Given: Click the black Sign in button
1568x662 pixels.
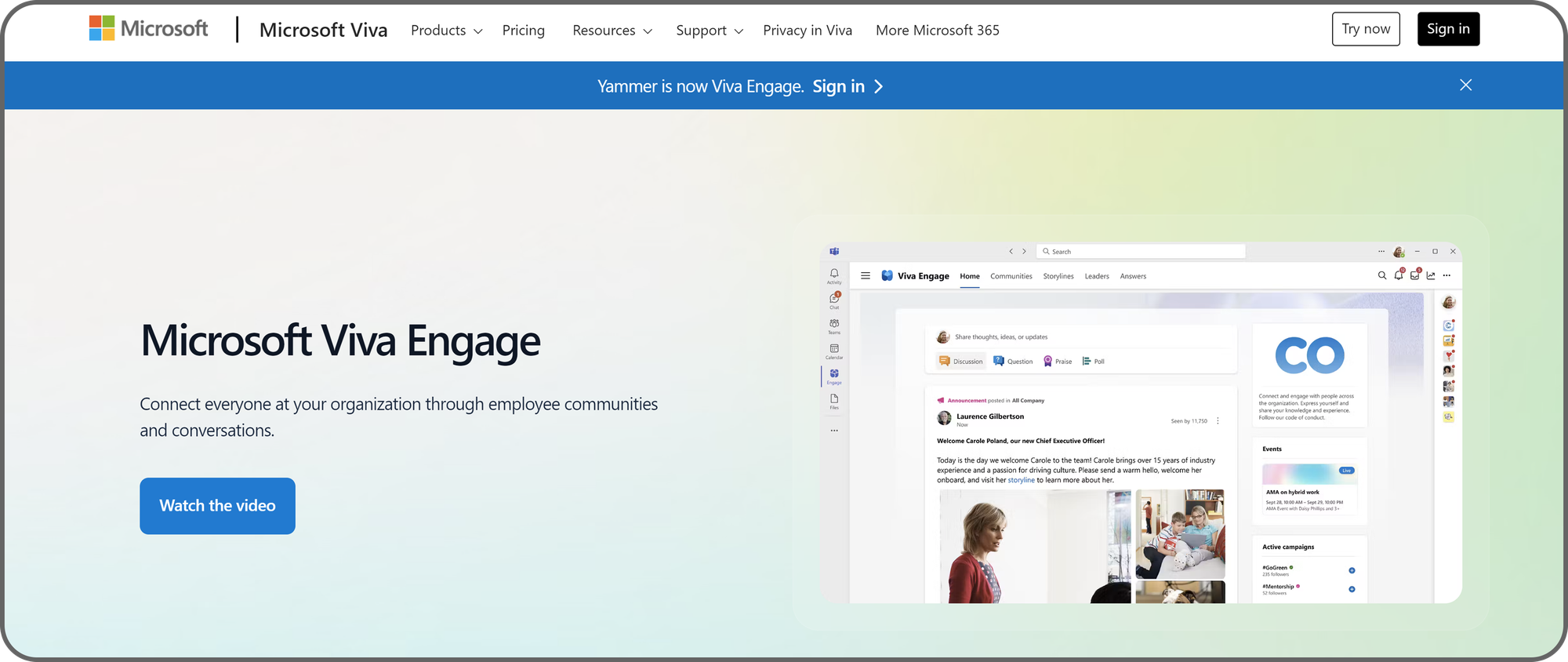Looking at the screenshot, I should (1448, 29).
